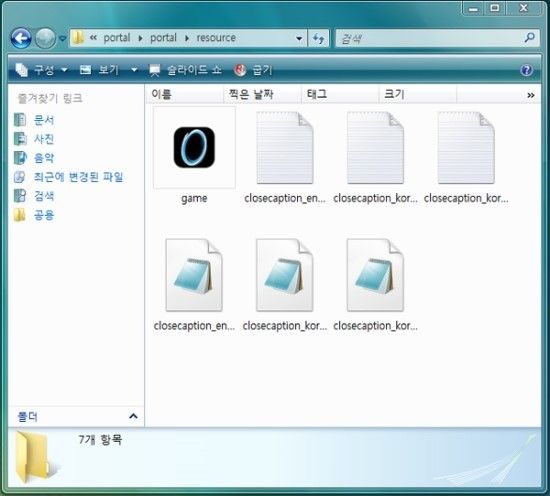The width and height of the screenshot is (550, 496).
Task: Click the 'resource' breadcrumb segment
Action: point(216,38)
